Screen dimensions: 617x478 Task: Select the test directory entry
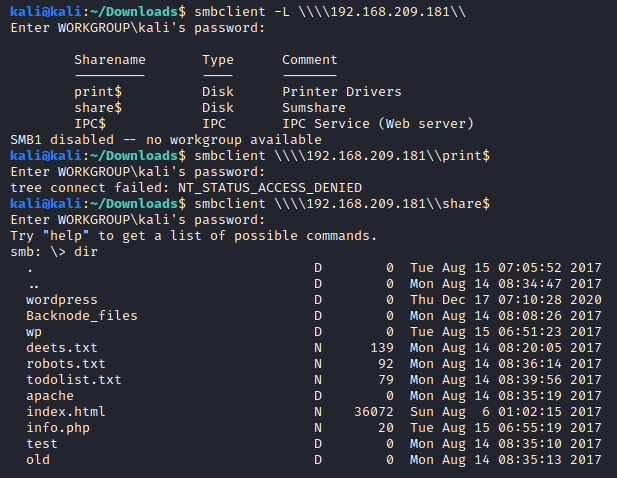[x=42, y=443]
